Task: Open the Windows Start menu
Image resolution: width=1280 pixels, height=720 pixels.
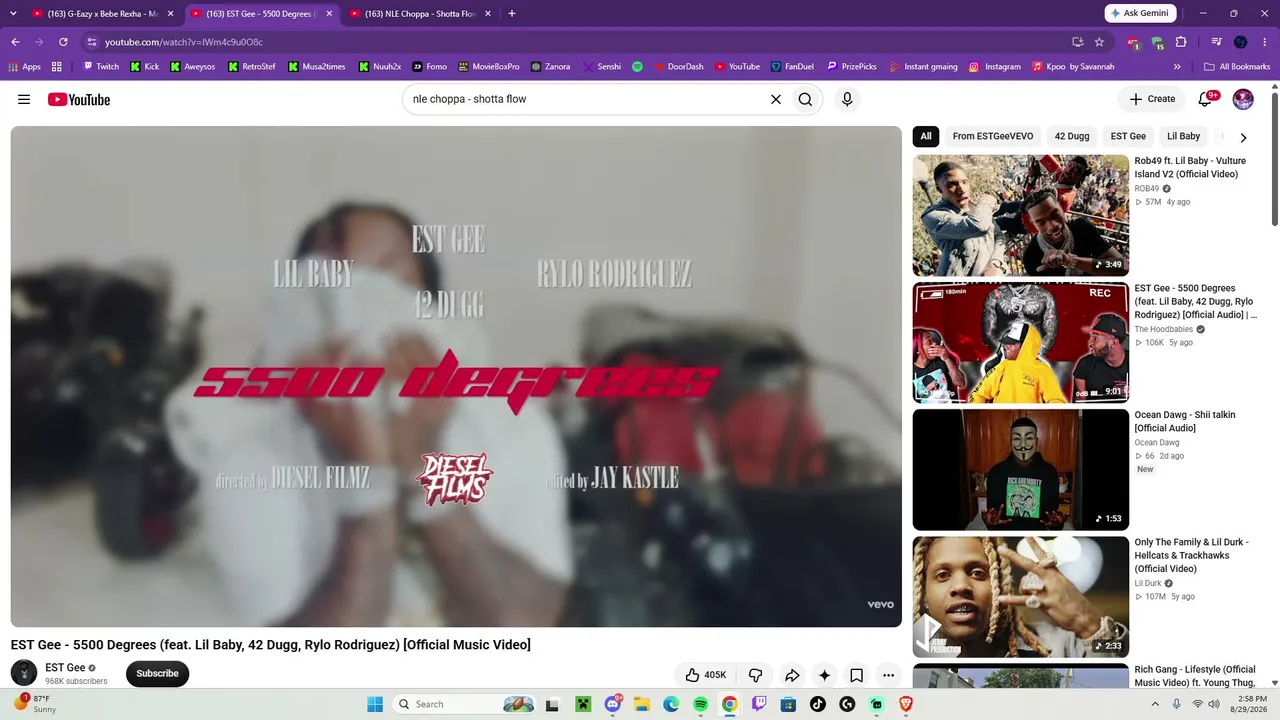Action: tap(375, 704)
